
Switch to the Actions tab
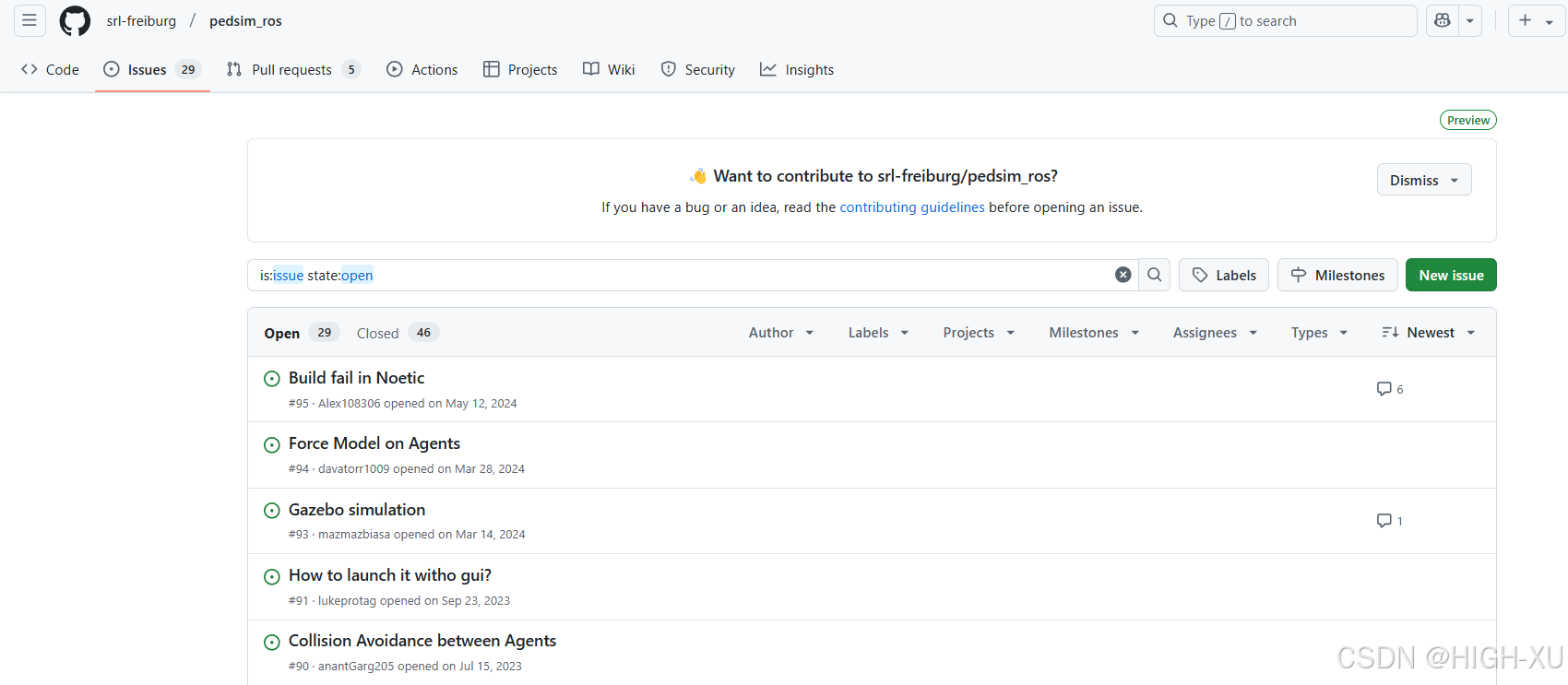click(422, 69)
